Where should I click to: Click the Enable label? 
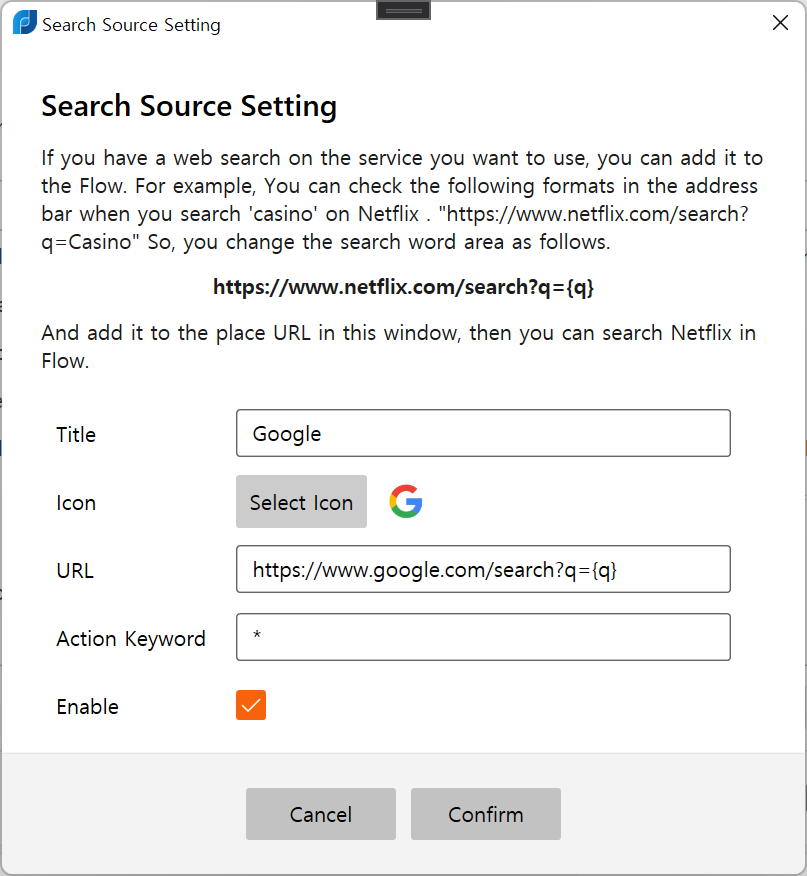pos(88,707)
